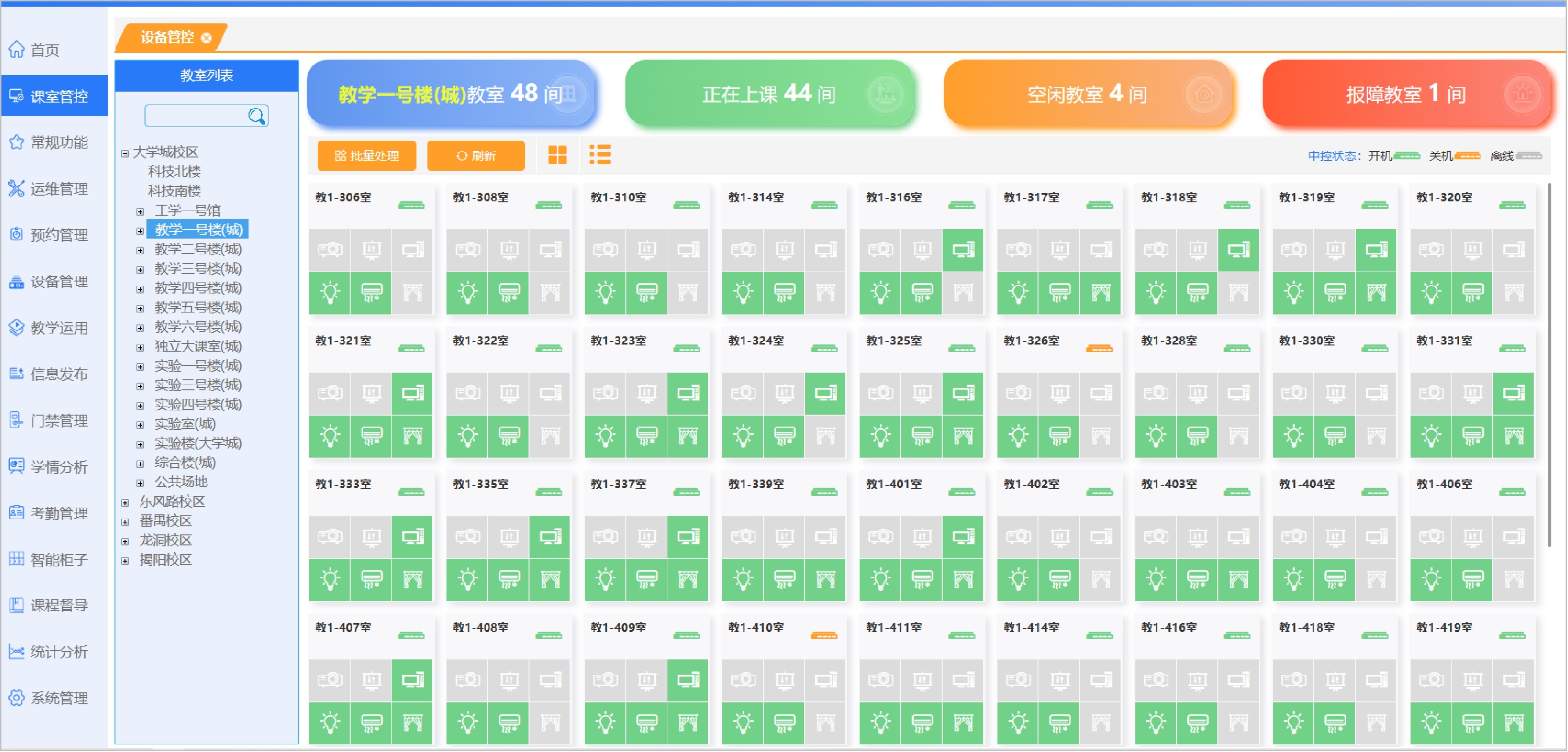The height and width of the screenshot is (752, 1568).
Task: Click light icon in room 教1-333室
Action: (x=330, y=580)
